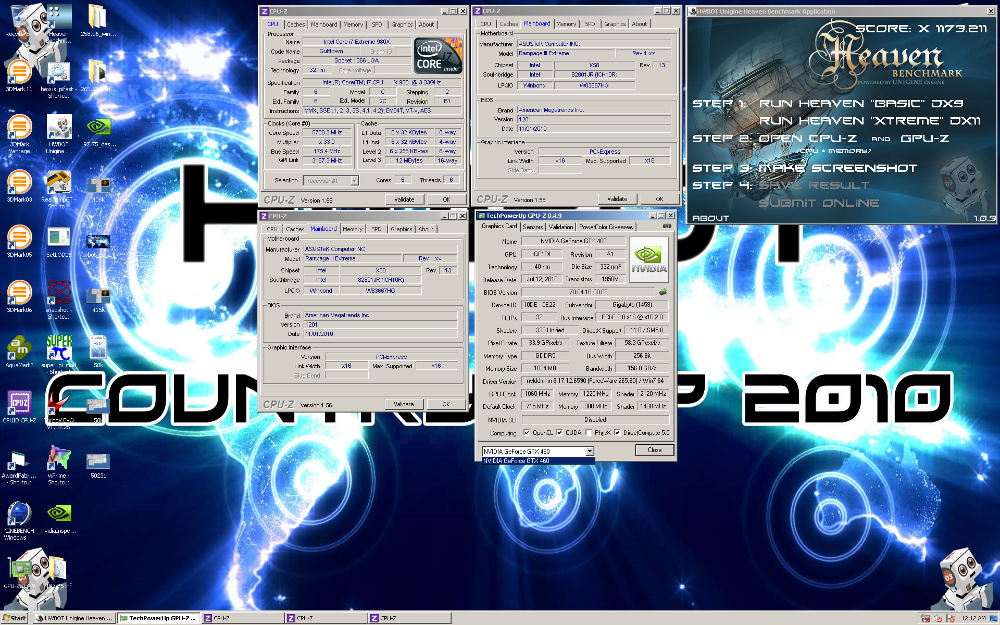Image resolution: width=1000 pixels, height=625 pixels.
Task: Select the Graphics Card tab in GPU-Z
Action: click(x=499, y=226)
